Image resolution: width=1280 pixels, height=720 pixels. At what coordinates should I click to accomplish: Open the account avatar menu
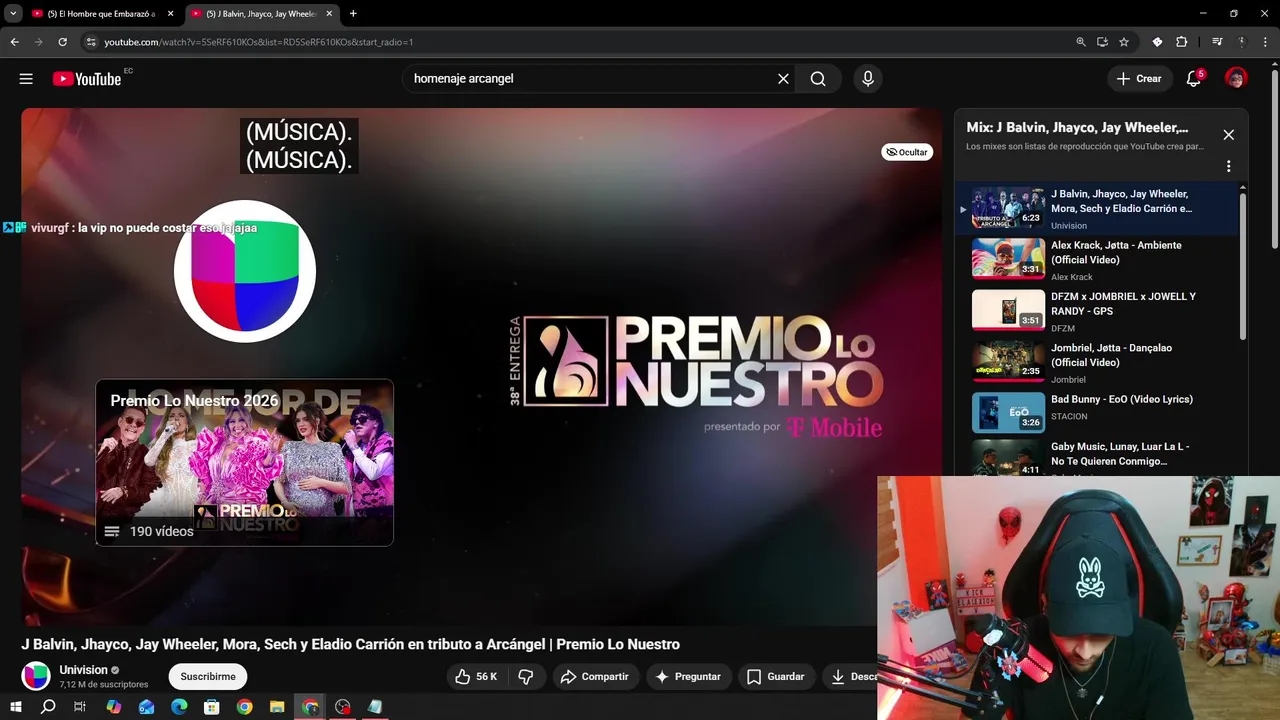tap(1236, 79)
